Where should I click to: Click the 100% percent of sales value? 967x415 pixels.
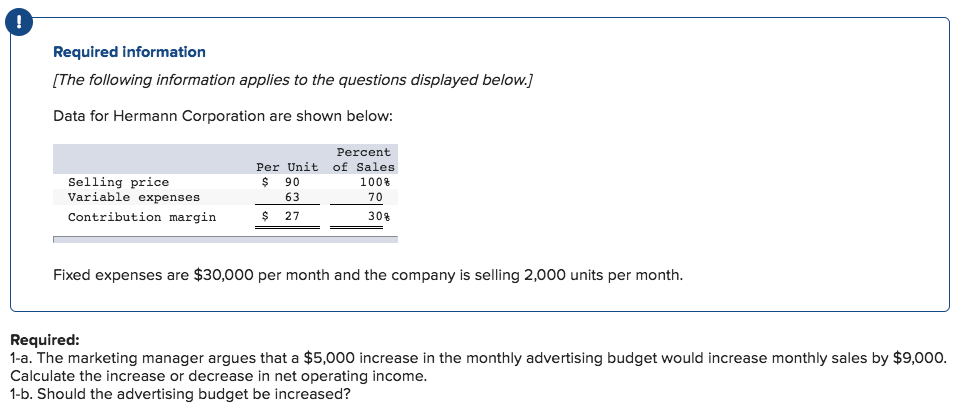(377, 182)
